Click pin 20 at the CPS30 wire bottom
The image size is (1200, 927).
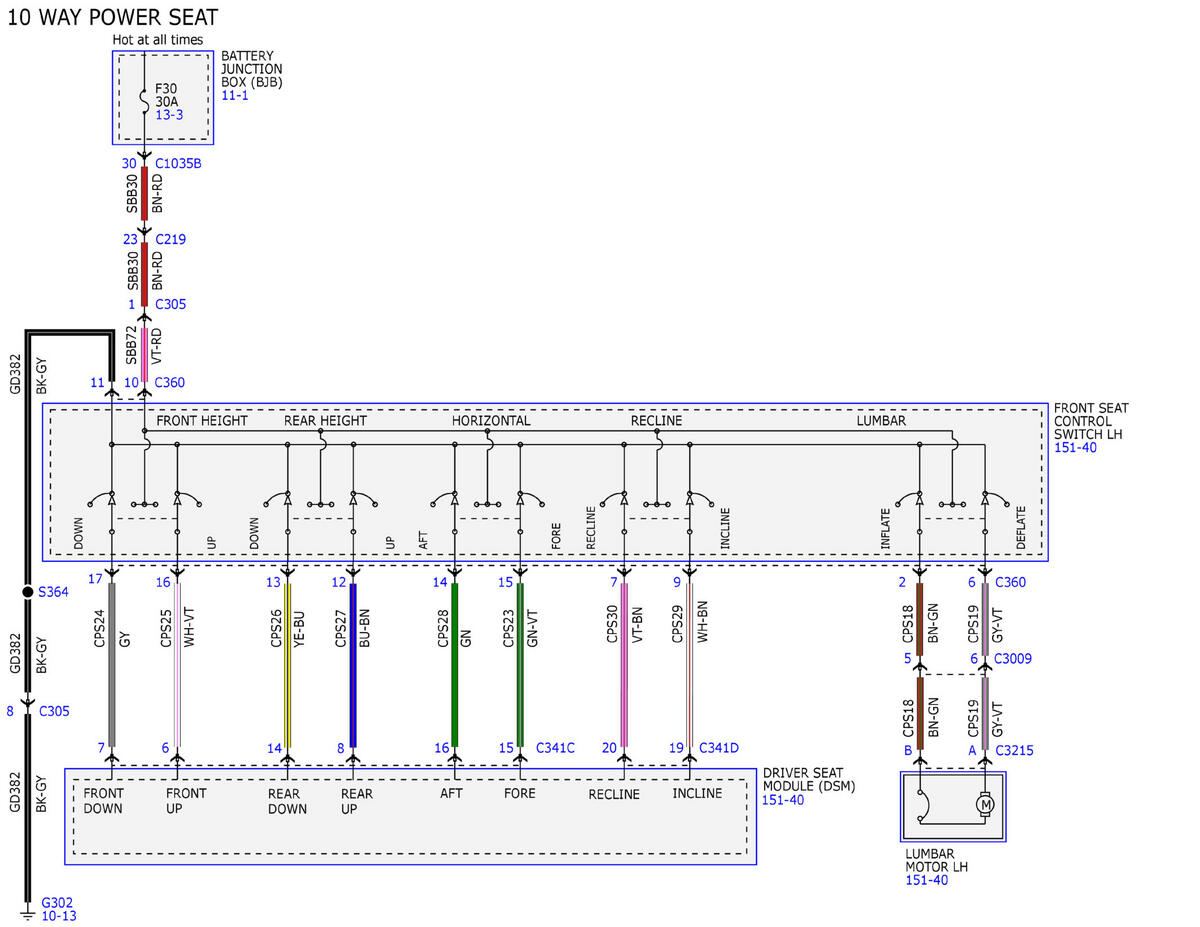point(609,747)
